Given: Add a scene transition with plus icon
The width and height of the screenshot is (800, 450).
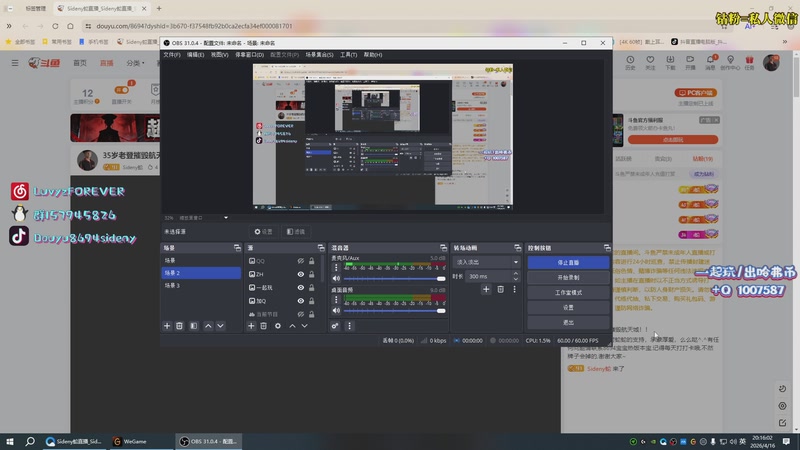Looking at the screenshot, I should click(x=486, y=289).
